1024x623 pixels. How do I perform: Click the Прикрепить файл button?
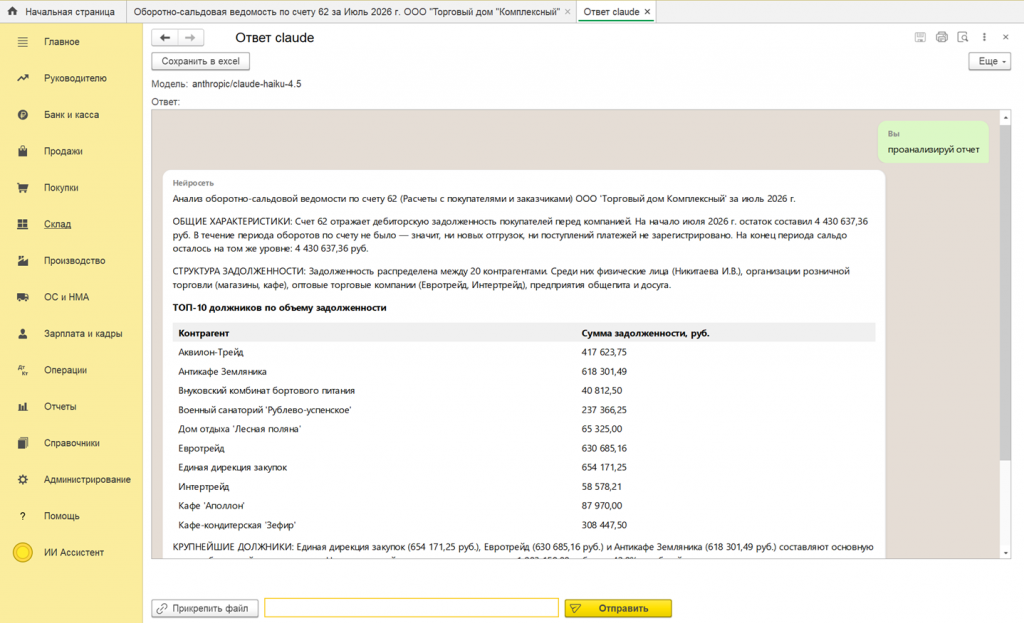tap(205, 608)
